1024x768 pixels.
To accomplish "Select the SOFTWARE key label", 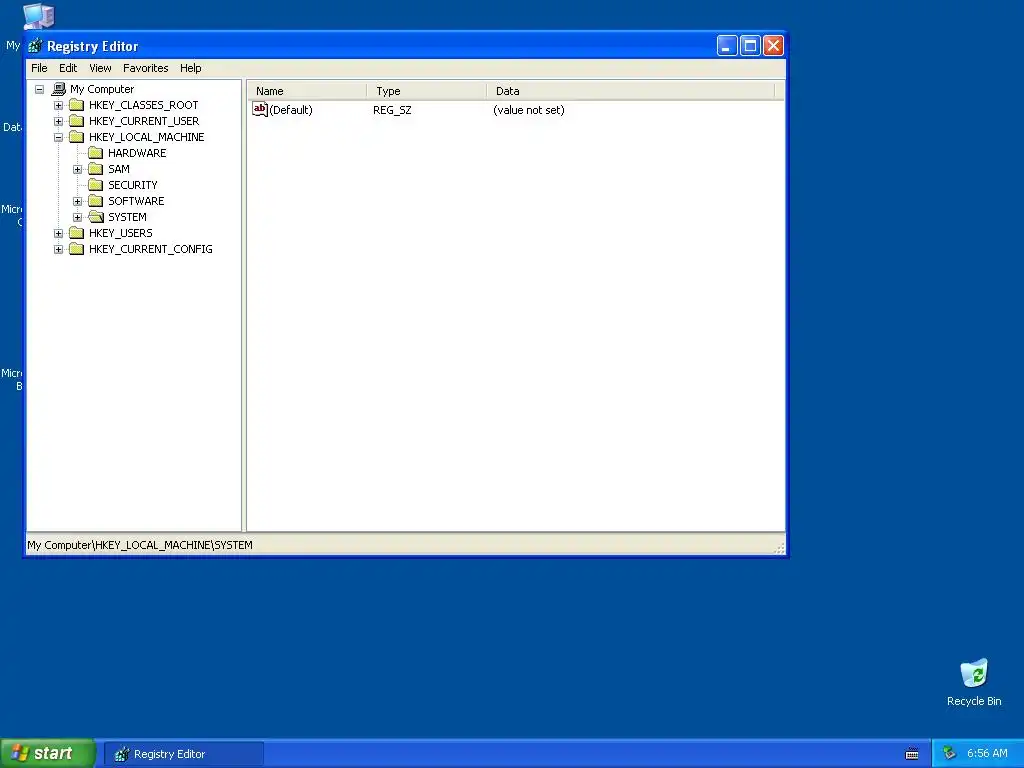I will 136,201.
